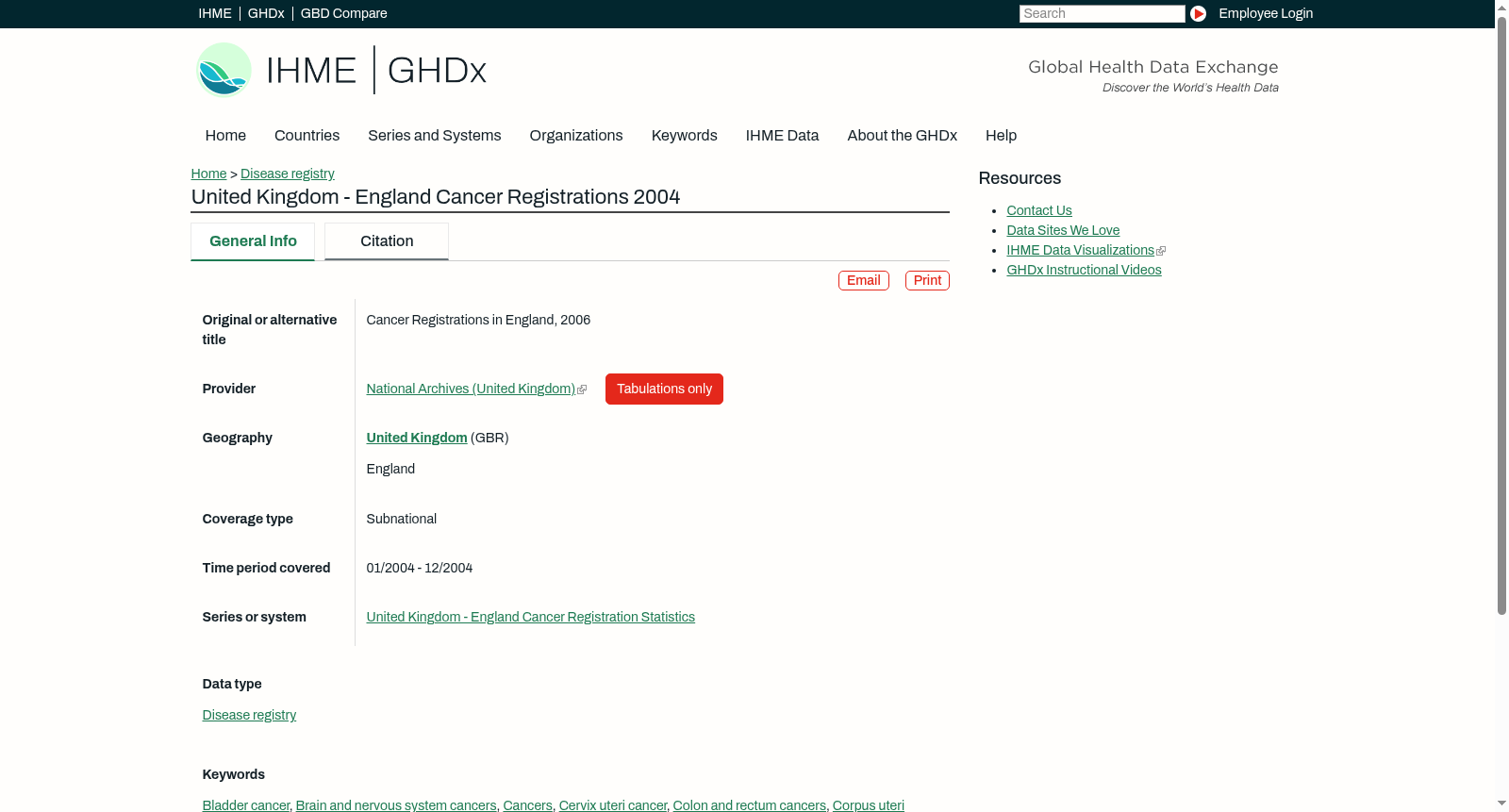Click the "Subnational" coverage type value
This screenshot has height=812, width=1509.
point(402,519)
